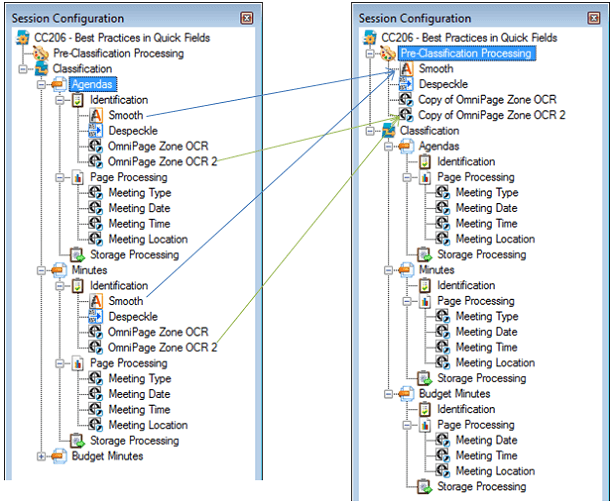Screen dimensions: 615x503
Task: Select Meeting Time under right Agendas
Action: pos(486,224)
